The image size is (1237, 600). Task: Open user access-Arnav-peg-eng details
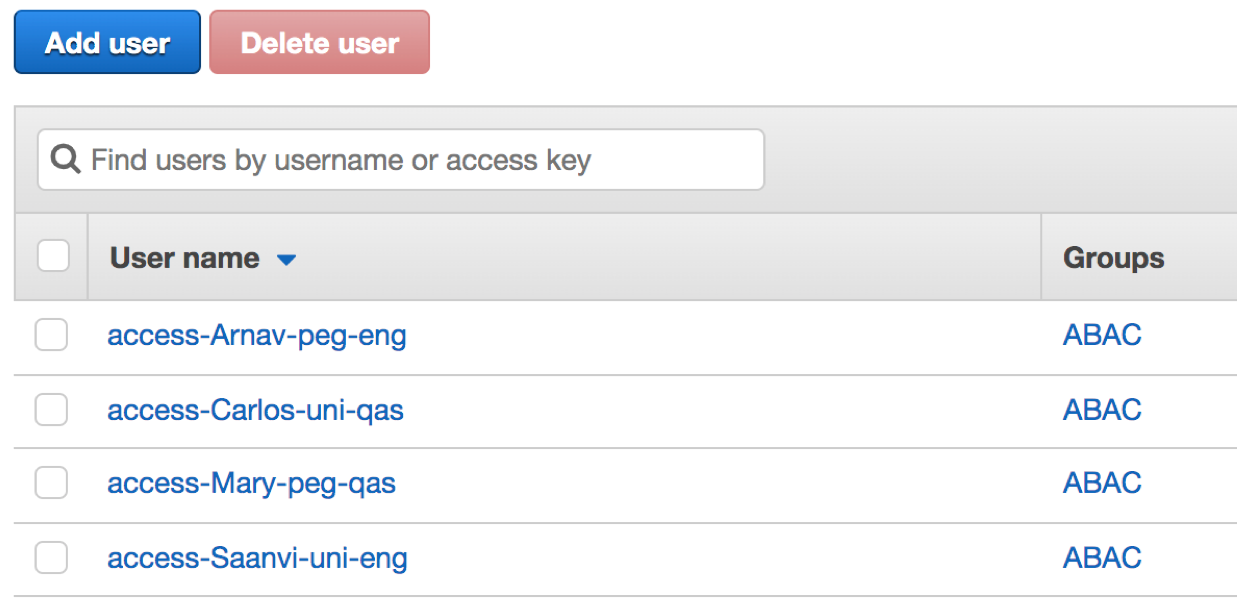click(x=256, y=335)
